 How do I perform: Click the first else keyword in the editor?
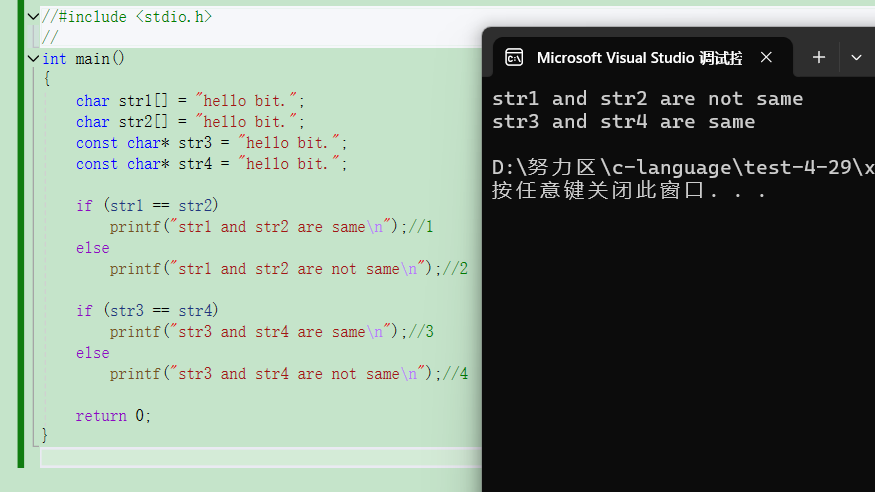93,248
